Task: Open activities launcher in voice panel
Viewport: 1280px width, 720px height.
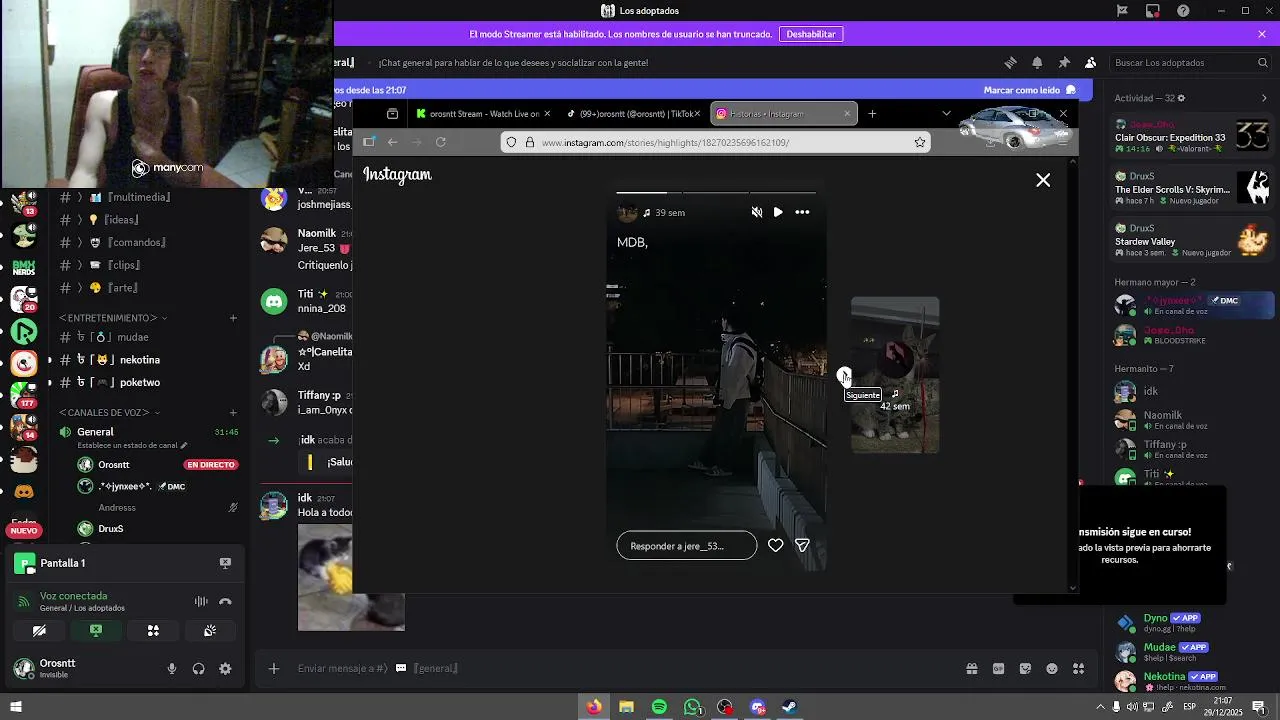Action: (x=153, y=631)
